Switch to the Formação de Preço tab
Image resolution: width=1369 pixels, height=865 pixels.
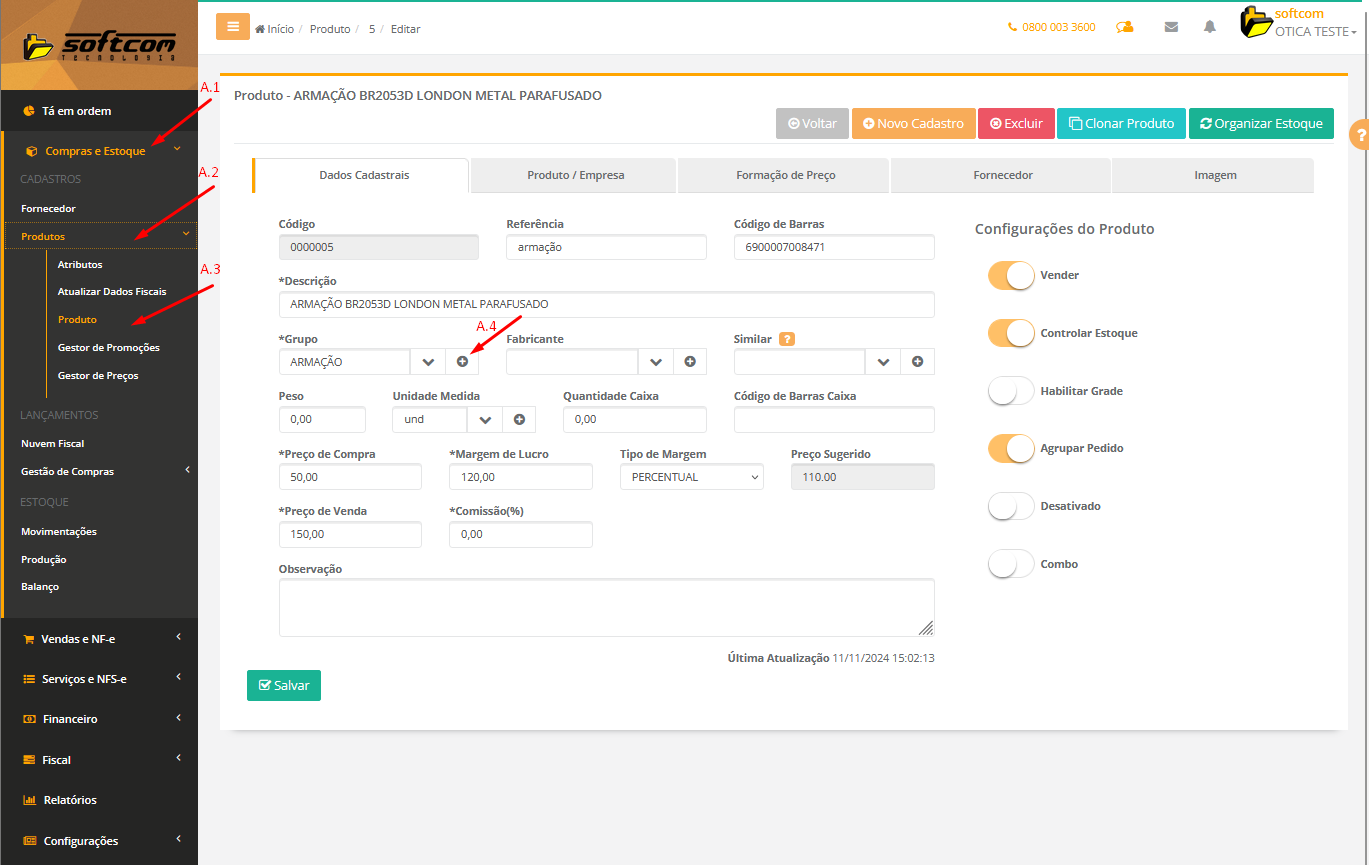[x=785, y=175]
